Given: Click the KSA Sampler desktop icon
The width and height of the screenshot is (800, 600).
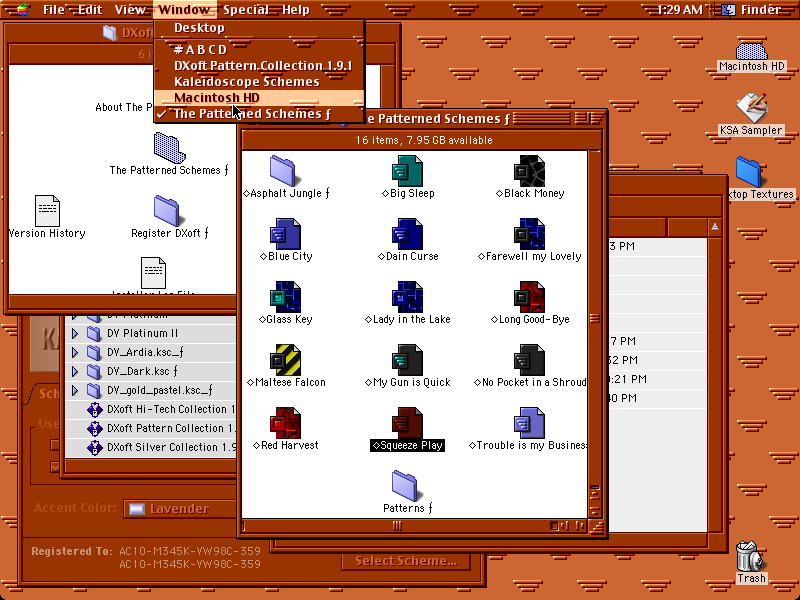Looking at the screenshot, I should 752,107.
